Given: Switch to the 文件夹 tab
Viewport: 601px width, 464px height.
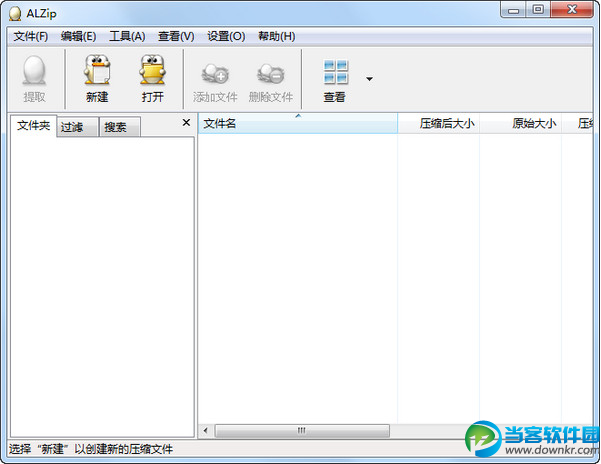Looking at the screenshot, I should 33,125.
